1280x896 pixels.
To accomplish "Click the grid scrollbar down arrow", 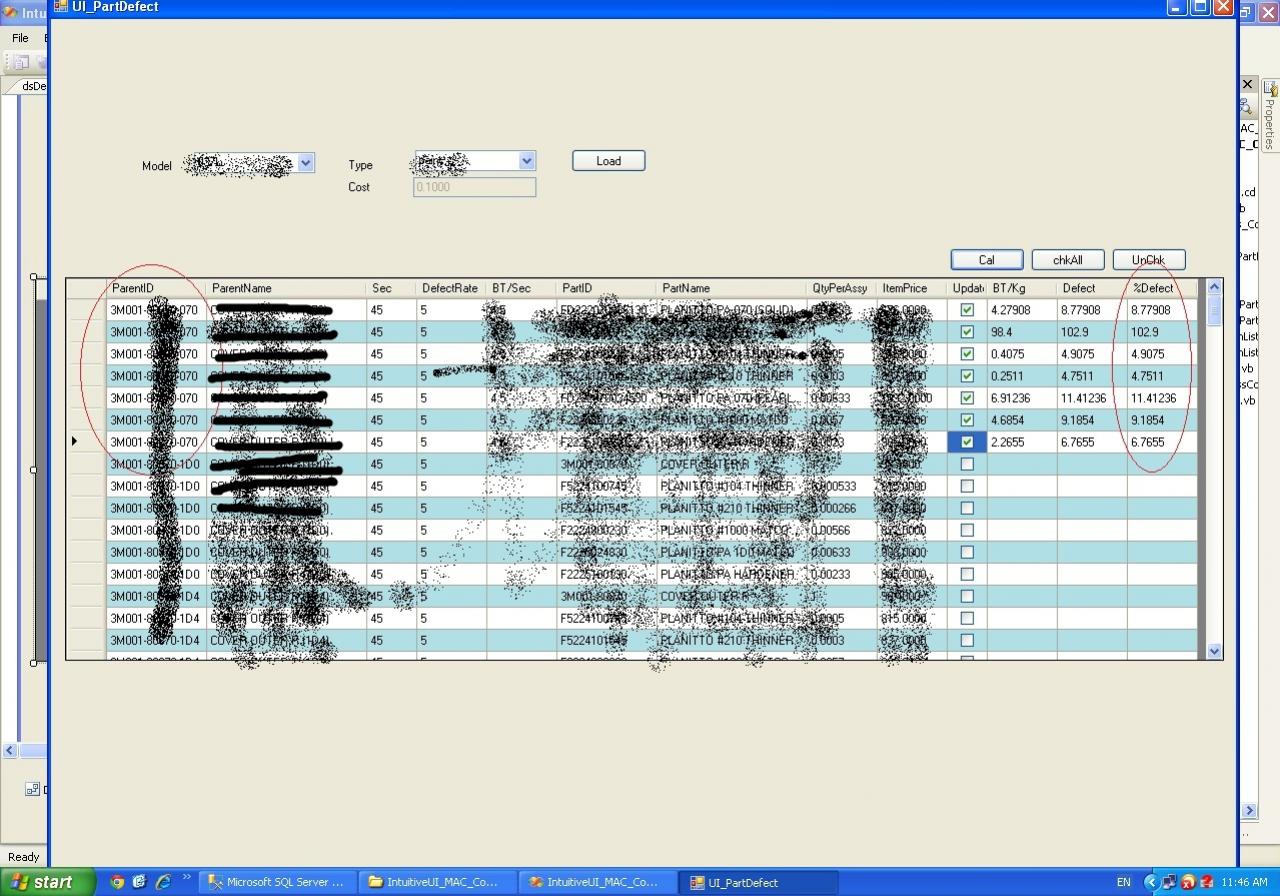I will tap(1215, 651).
